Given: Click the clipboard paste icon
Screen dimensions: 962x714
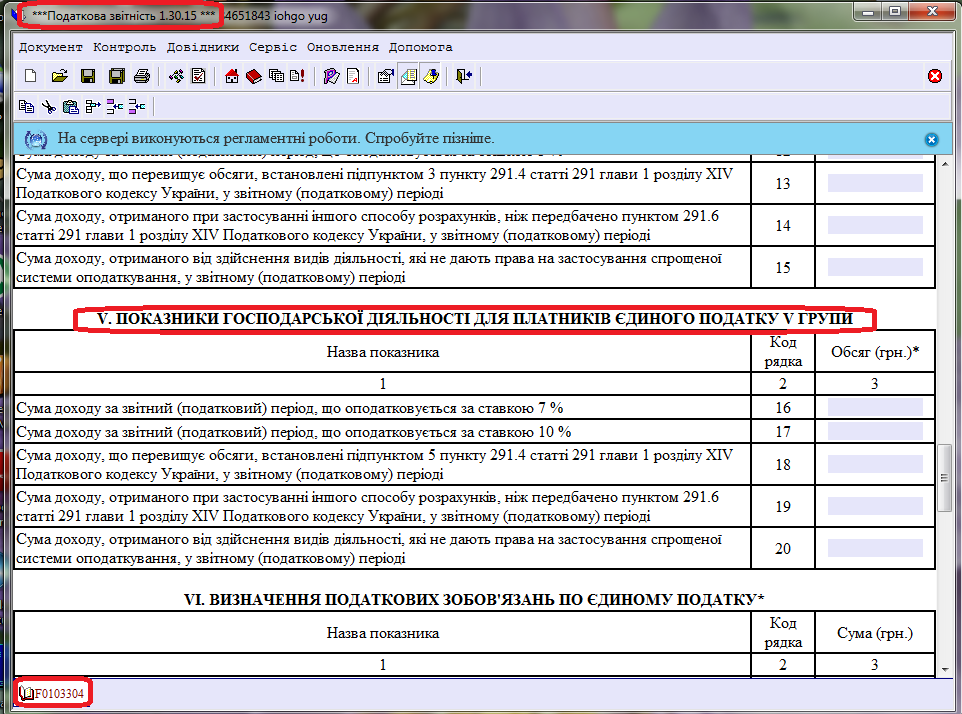Looking at the screenshot, I should pos(70,106).
